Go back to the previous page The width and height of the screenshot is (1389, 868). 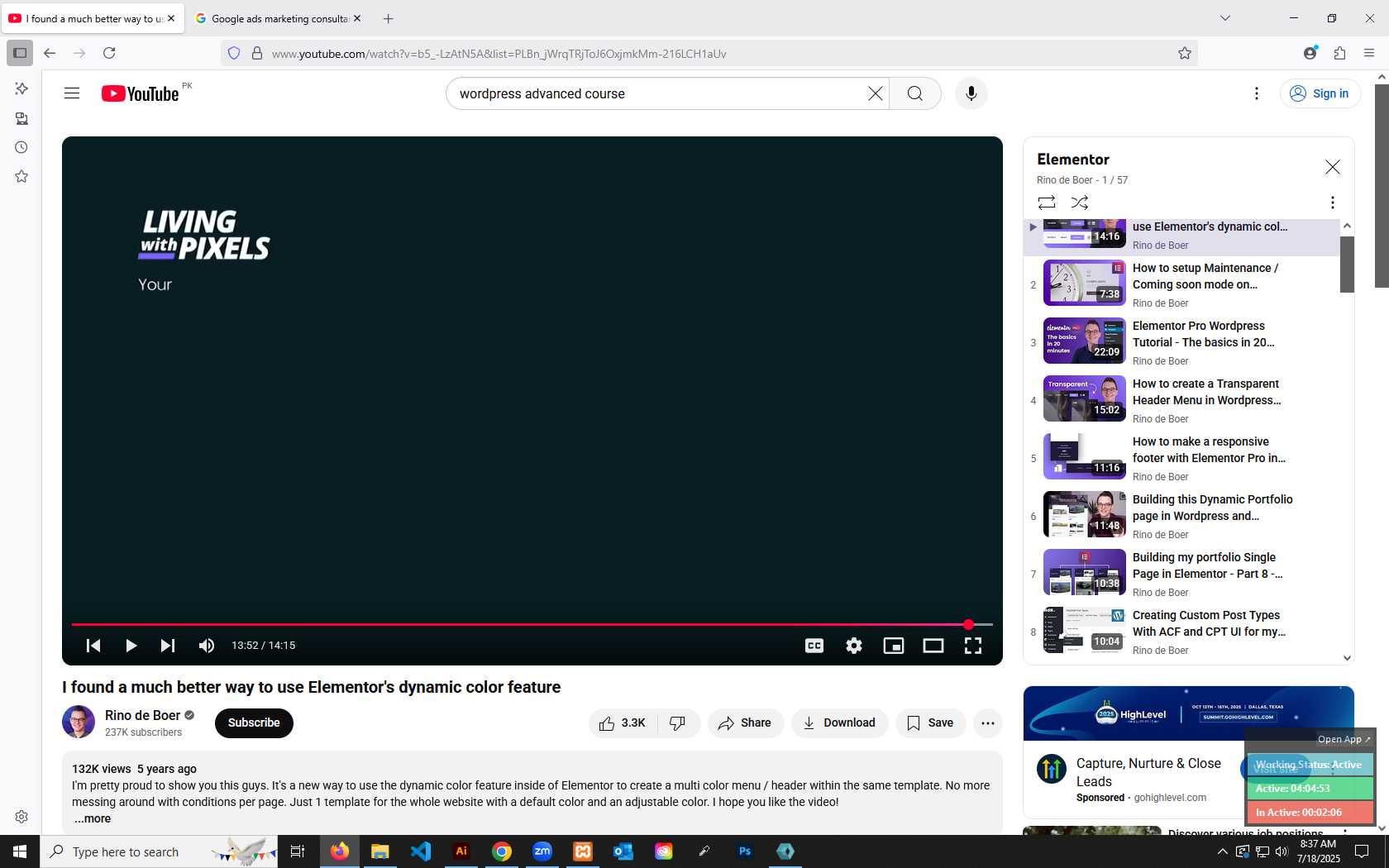(50, 53)
